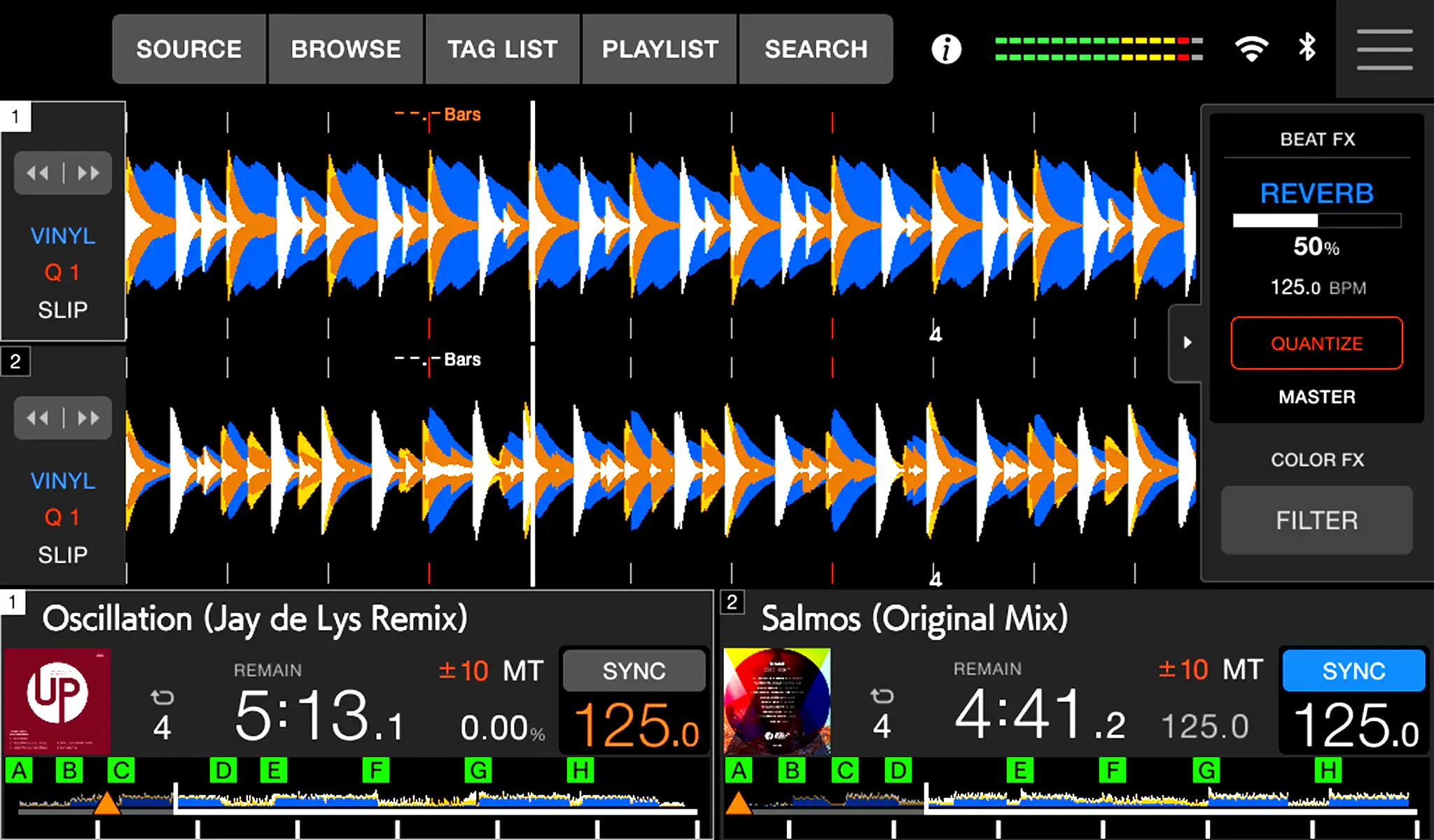Viewport: 1434px width, 840px height.
Task: Open the SEARCH tab
Action: [816, 49]
